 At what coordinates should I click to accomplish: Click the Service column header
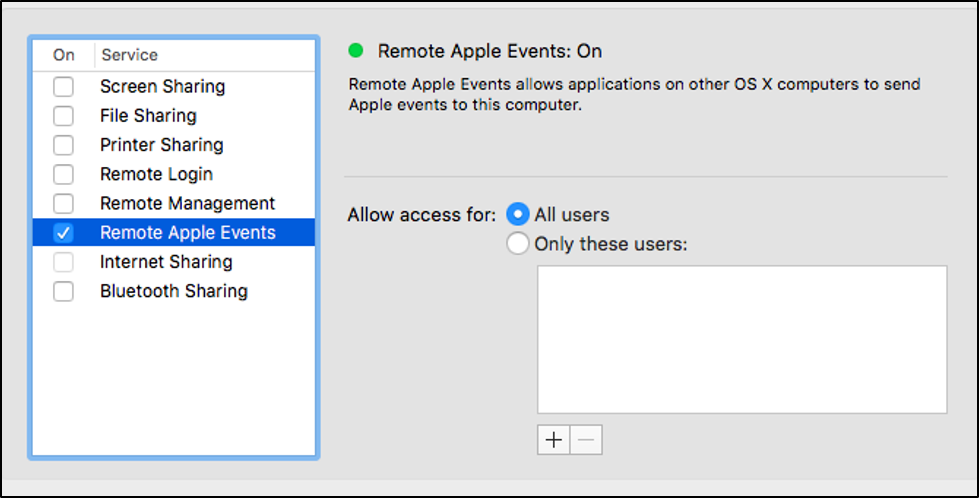[130, 55]
